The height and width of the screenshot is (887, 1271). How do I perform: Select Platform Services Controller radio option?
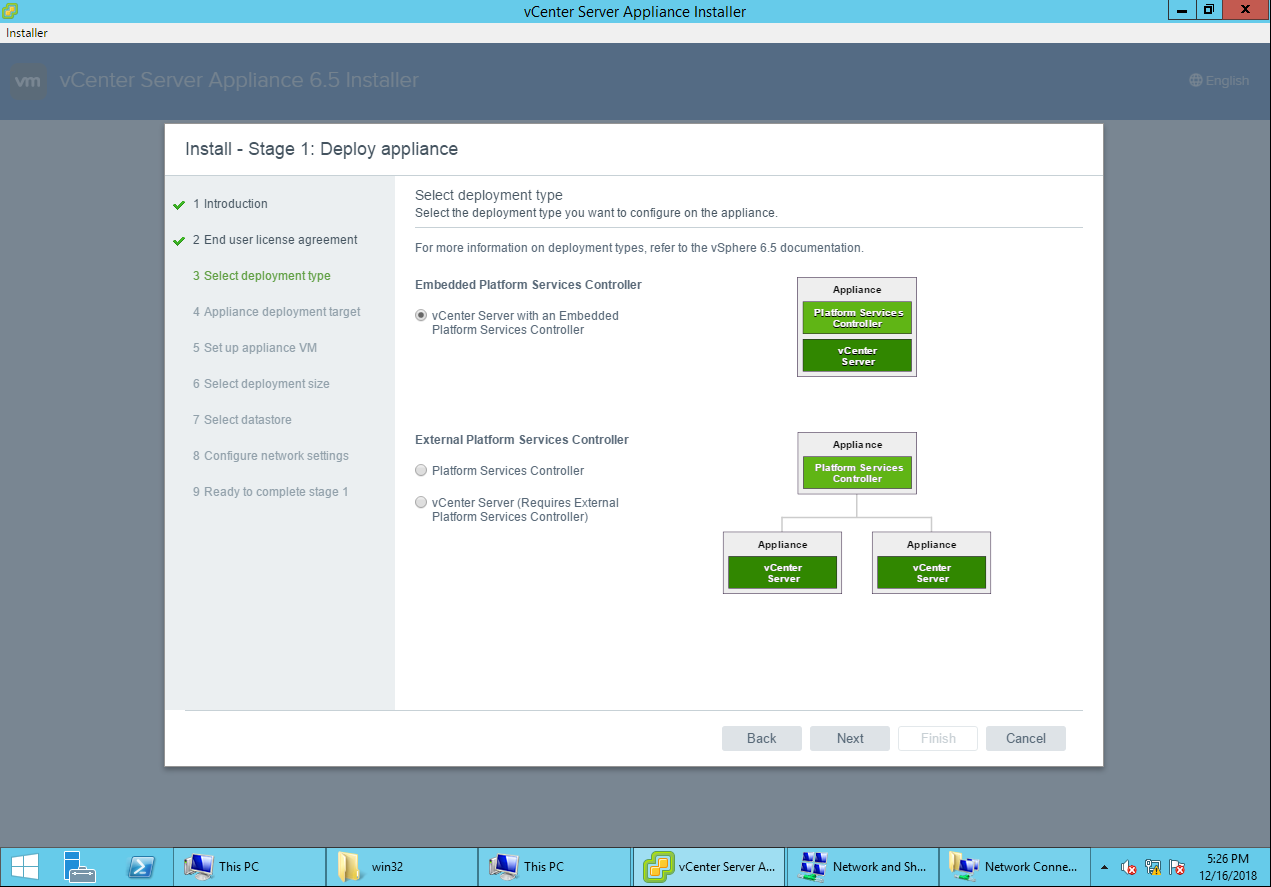[x=421, y=470]
